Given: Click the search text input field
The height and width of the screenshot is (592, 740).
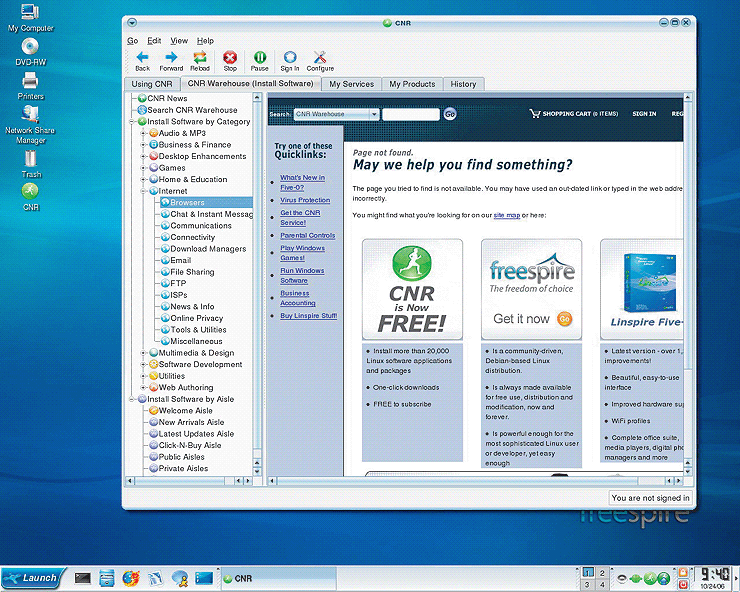Looking at the screenshot, I should tap(411, 114).
